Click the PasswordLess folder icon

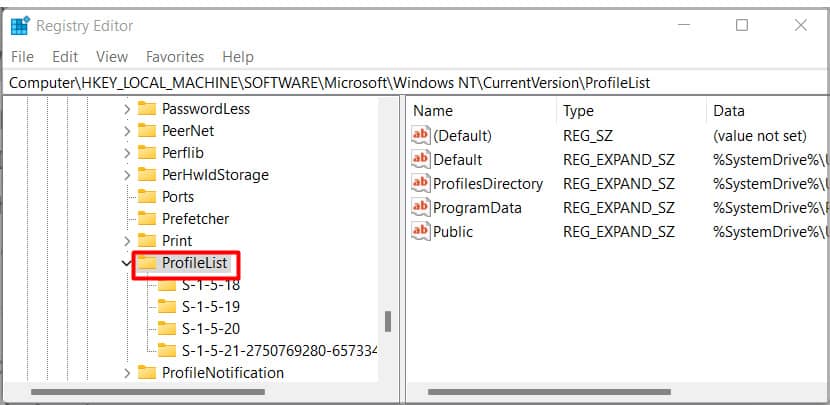[147, 109]
